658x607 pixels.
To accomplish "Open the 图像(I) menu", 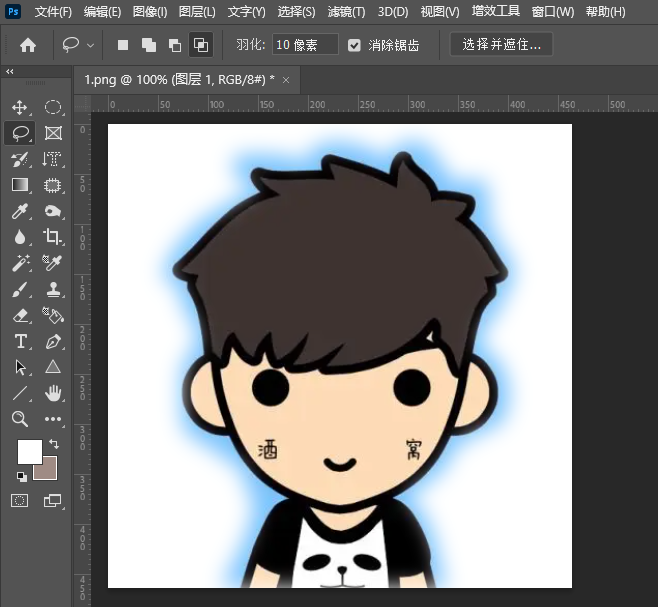I will coord(150,11).
